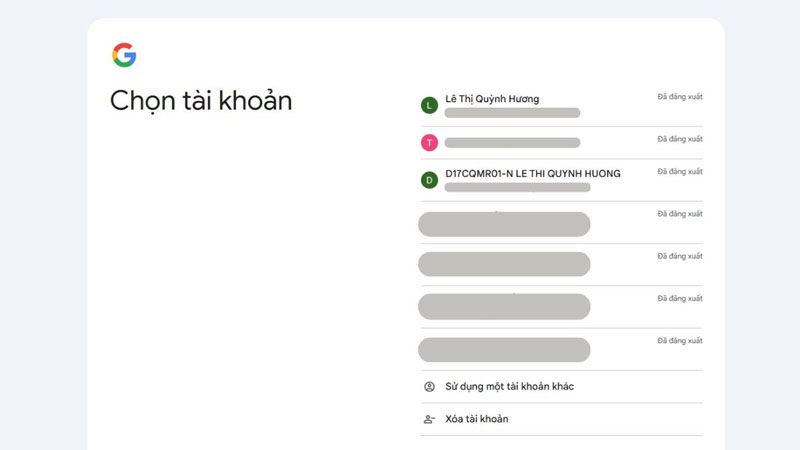The width and height of the screenshot is (800, 450).
Task: Select the blurred account just above "Sử dụng một tài khoản khác"
Action: pos(504,350)
